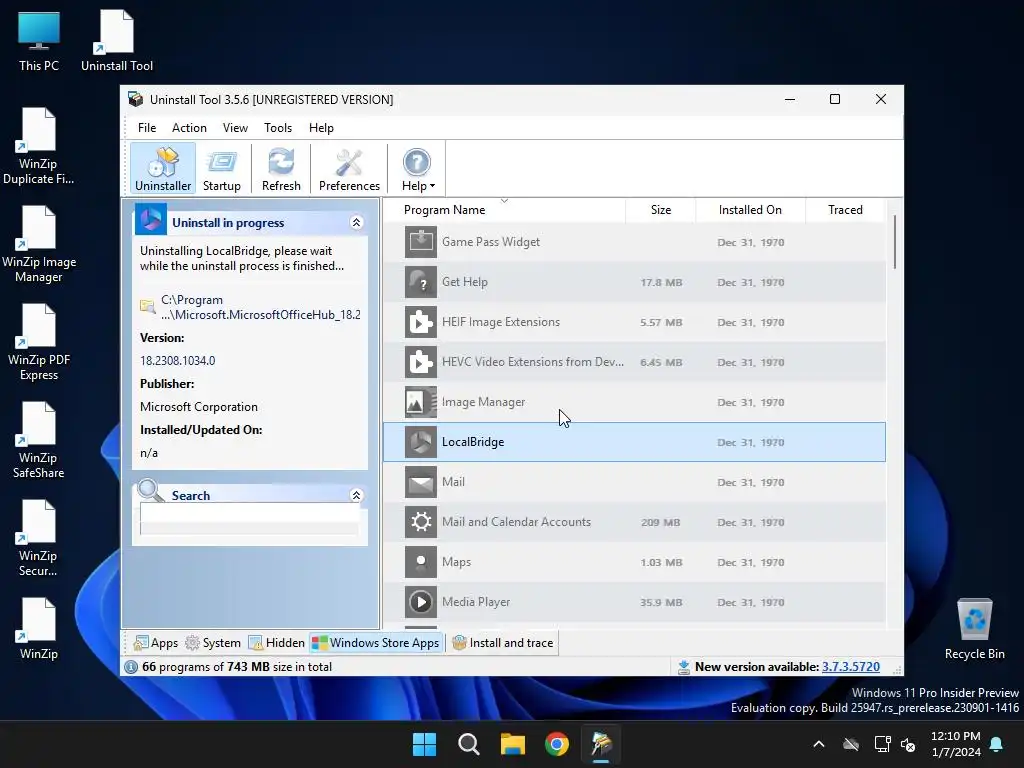Open the taskbar clock showing 12:10 PM

(x=955, y=744)
